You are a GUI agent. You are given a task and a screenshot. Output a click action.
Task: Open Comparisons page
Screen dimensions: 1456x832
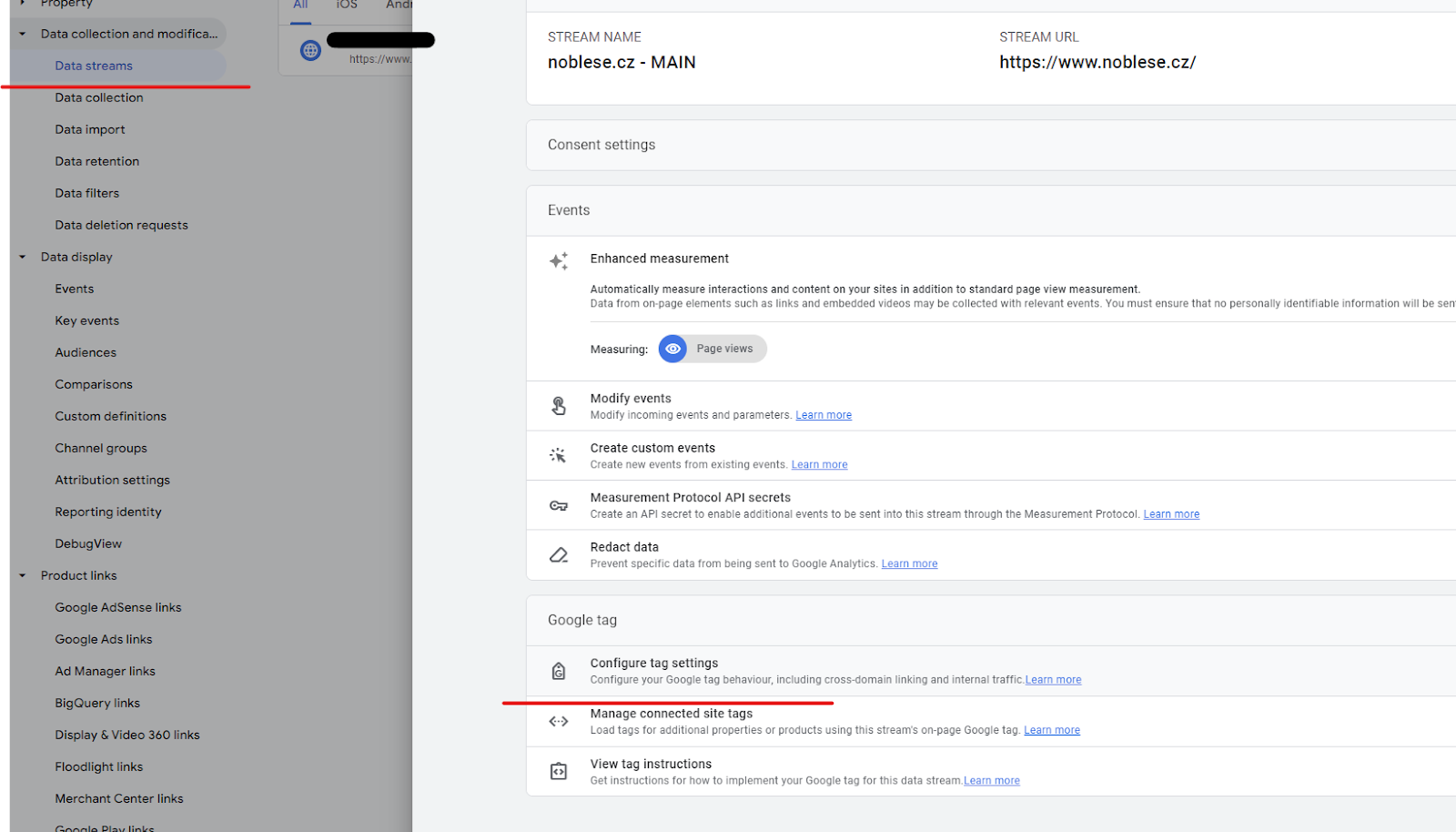point(94,384)
